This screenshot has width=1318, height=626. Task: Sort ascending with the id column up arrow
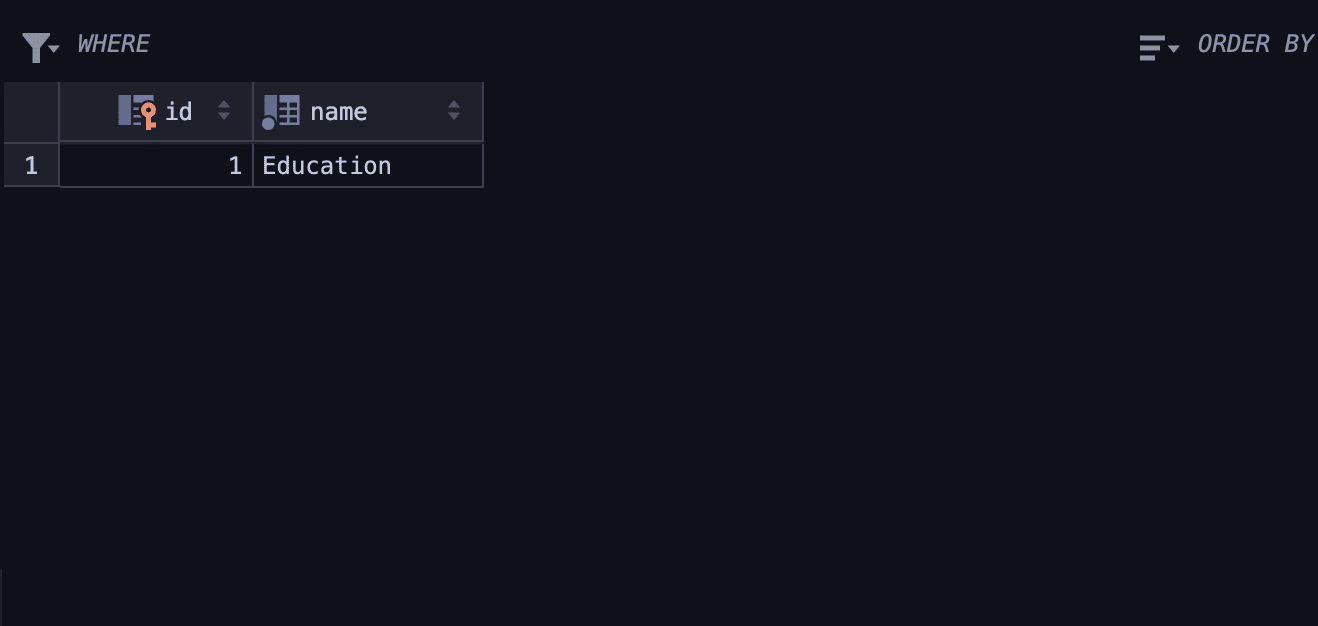coord(224,104)
